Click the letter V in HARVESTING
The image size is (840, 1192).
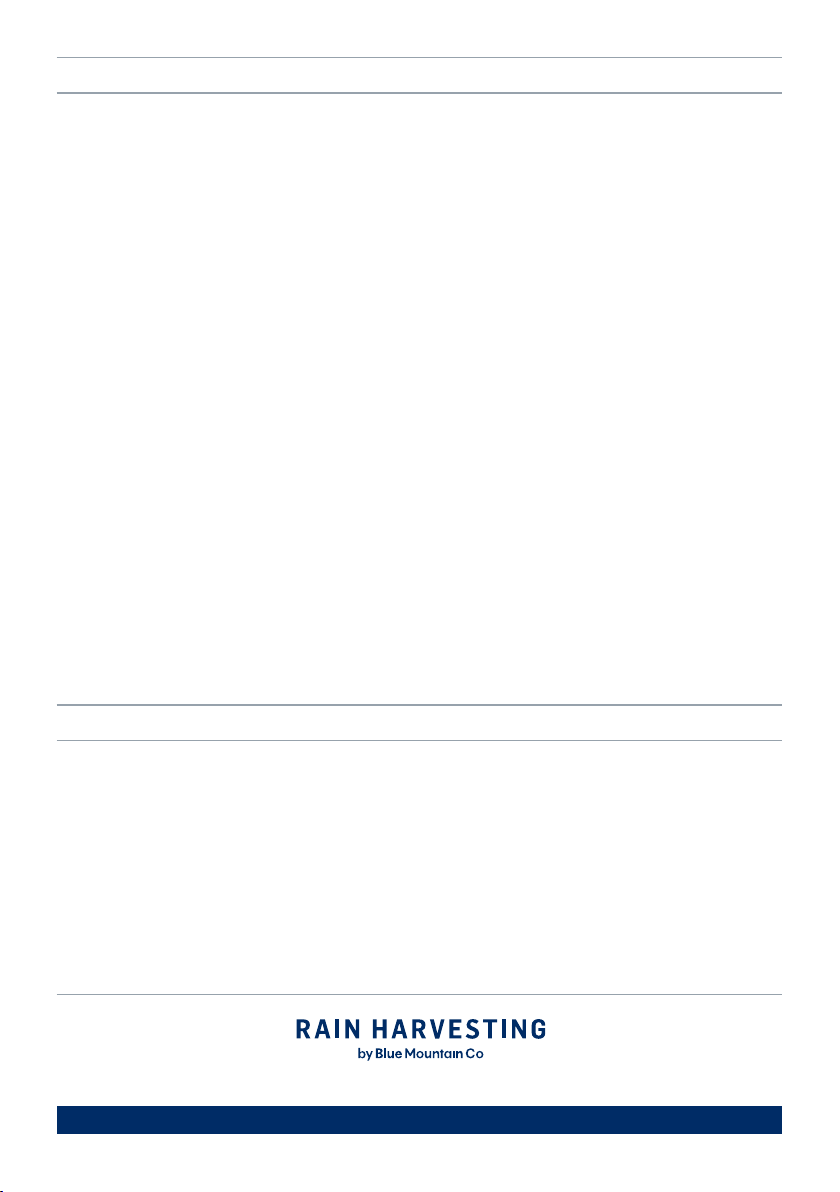pyautogui.click(x=439, y=1029)
